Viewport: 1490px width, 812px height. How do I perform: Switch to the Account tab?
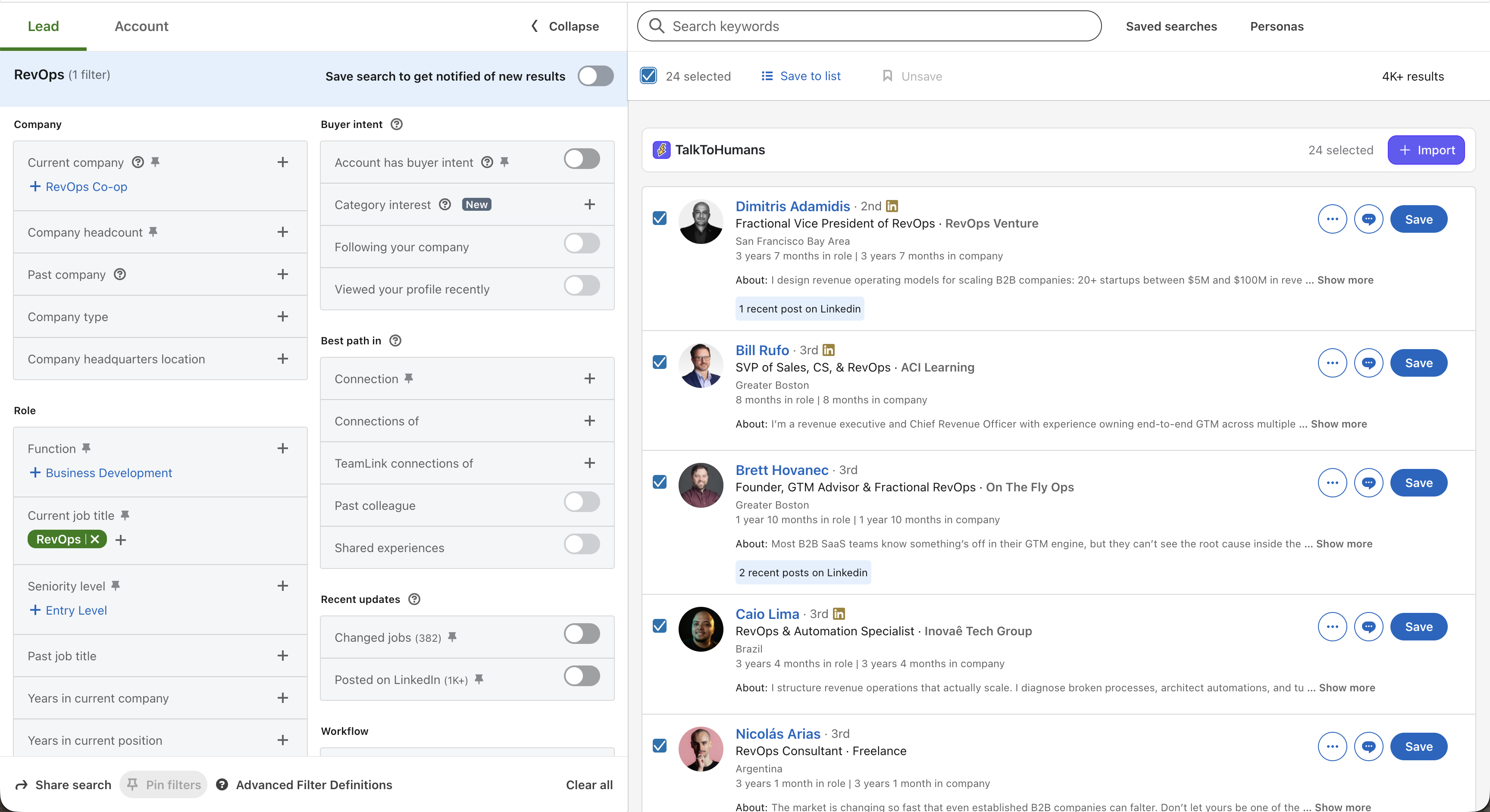(141, 26)
